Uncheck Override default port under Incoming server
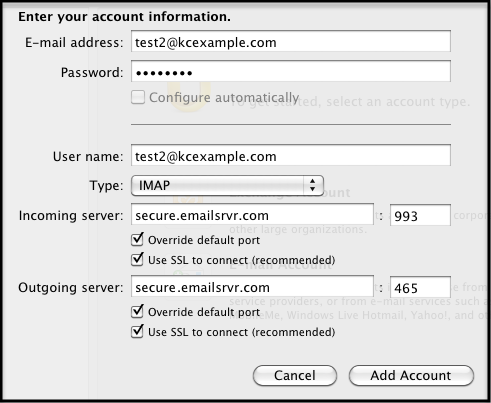 click(x=137, y=239)
